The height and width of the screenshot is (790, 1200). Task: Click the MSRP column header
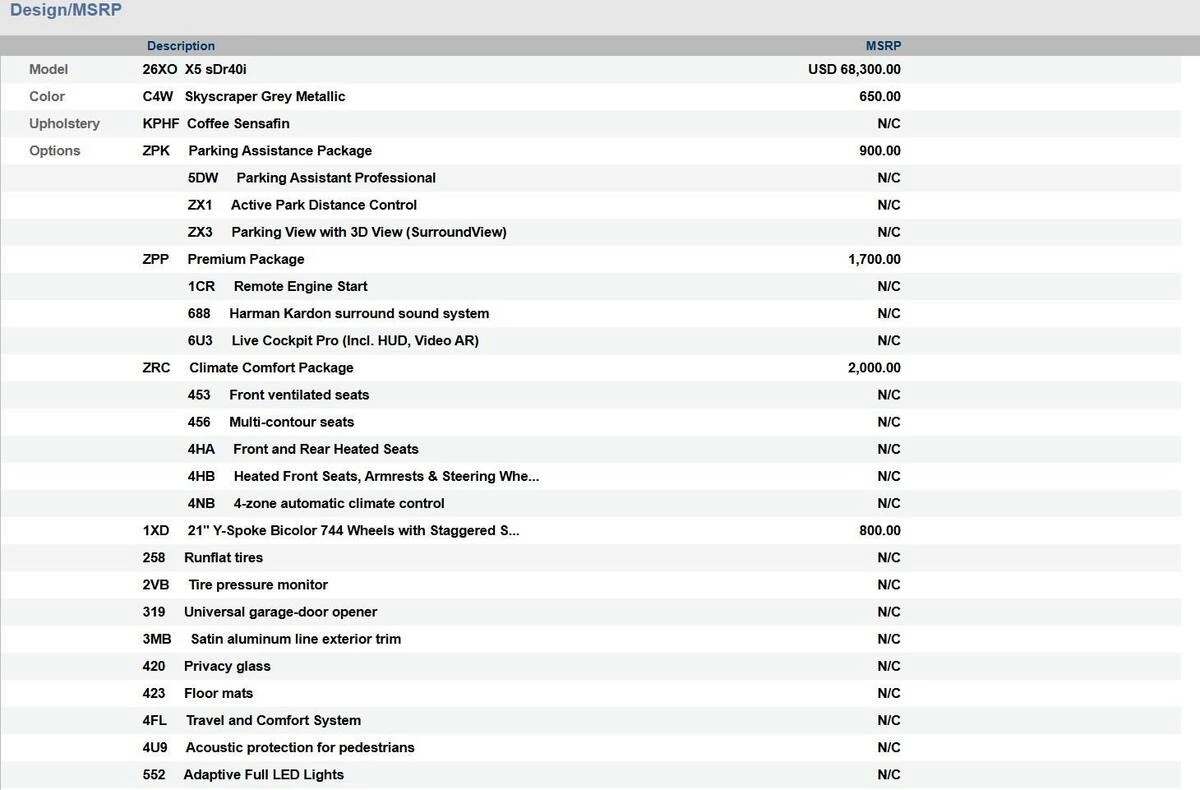click(883, 46)
